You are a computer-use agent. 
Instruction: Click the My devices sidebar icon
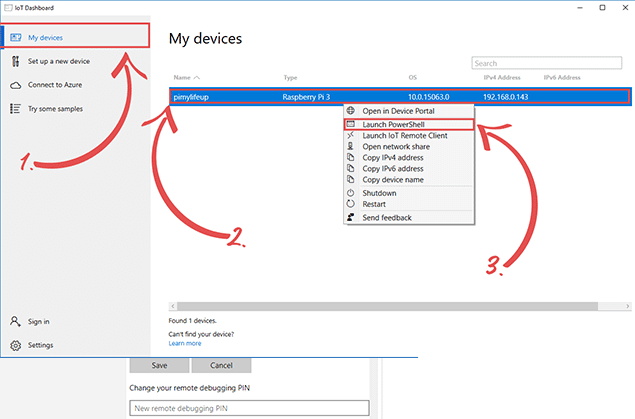tap(16, 37)
